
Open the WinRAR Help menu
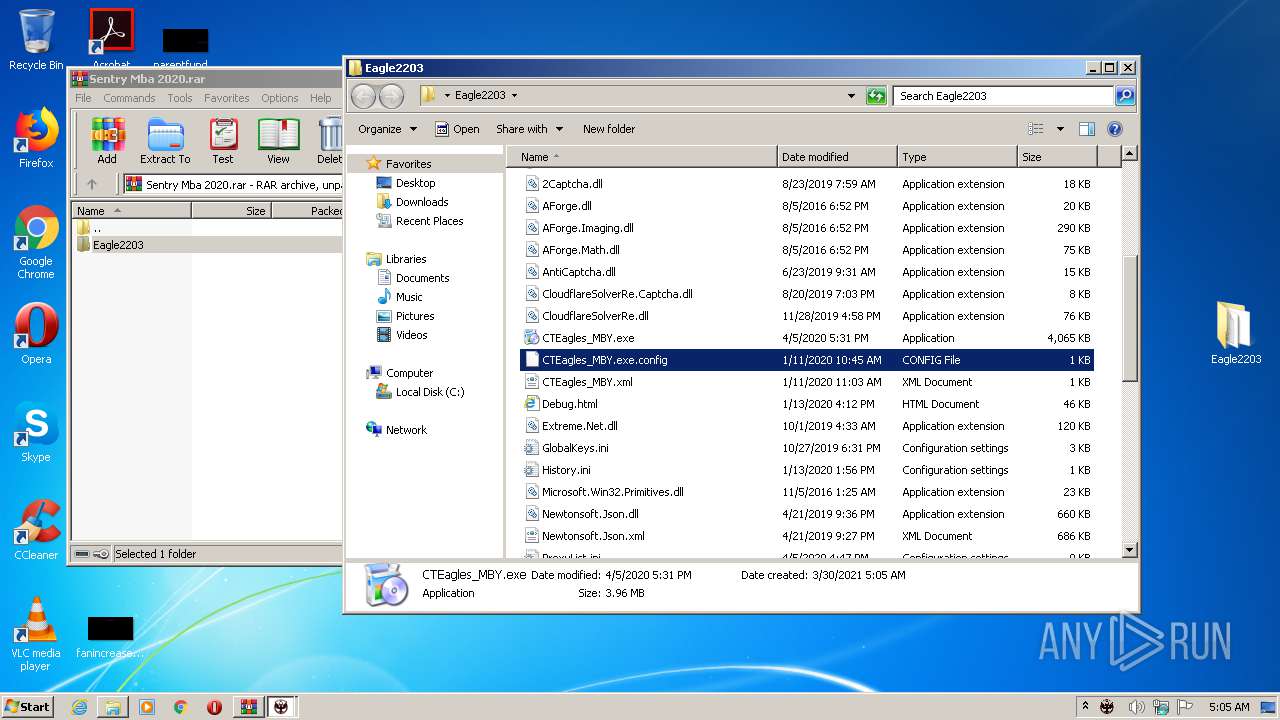tap(320, 98)
